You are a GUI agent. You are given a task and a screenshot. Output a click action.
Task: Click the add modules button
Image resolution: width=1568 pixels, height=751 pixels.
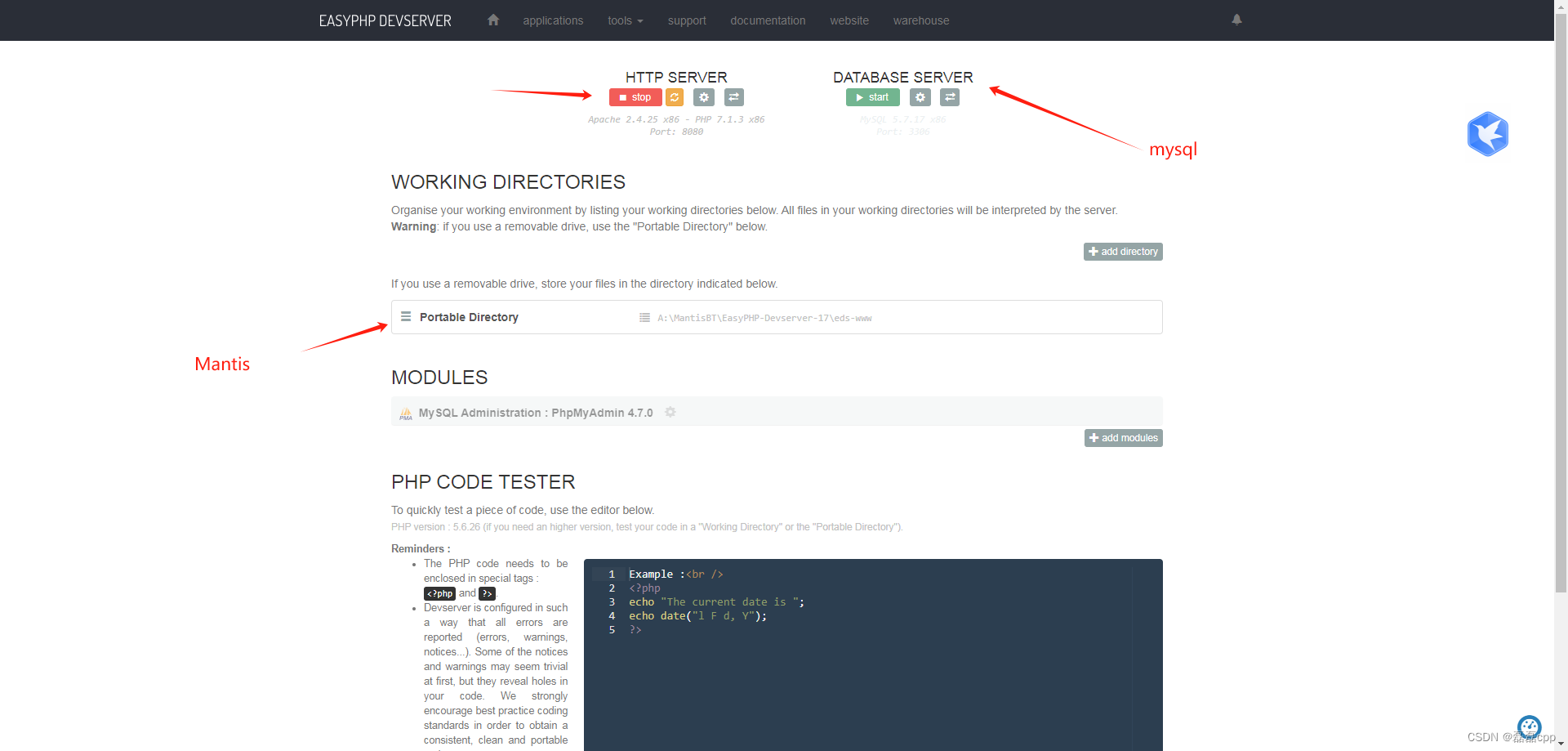coord(1123,438)
